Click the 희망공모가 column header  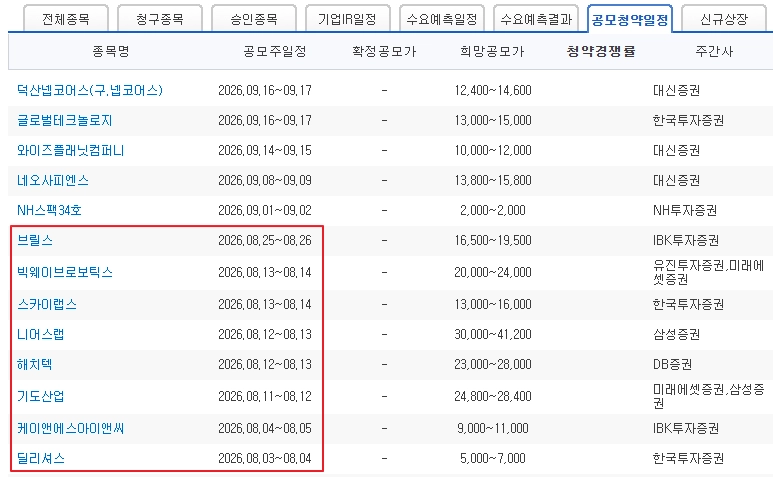(x=492, y=51)
